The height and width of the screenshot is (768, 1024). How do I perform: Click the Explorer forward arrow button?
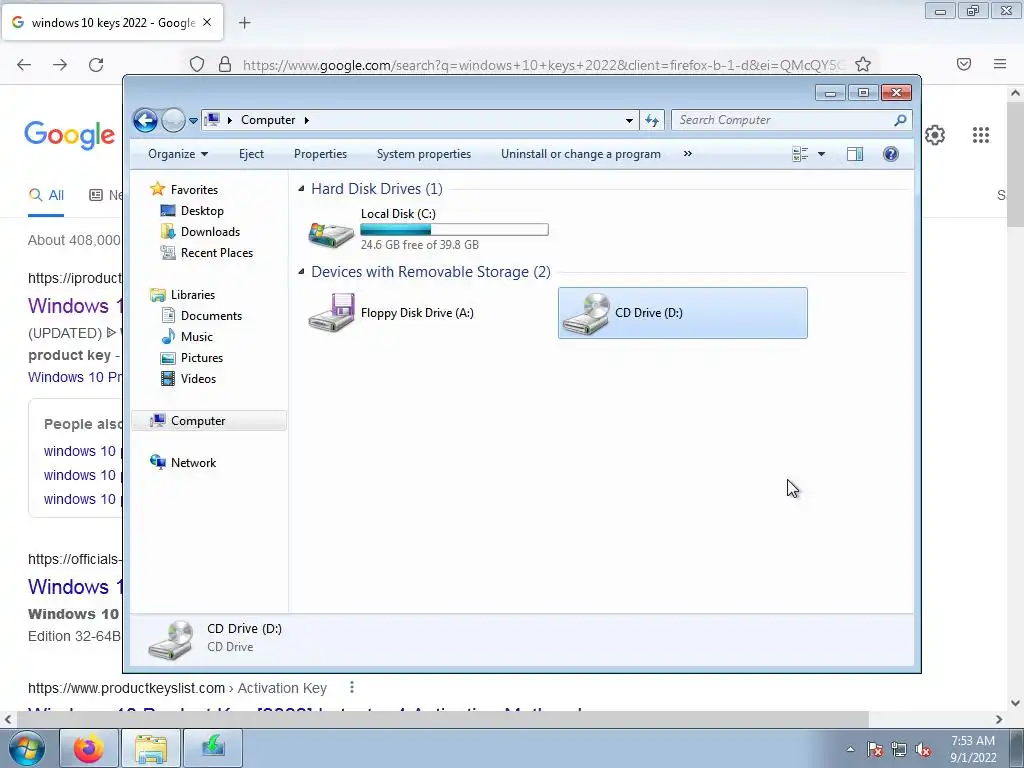[x=173, y=120]
